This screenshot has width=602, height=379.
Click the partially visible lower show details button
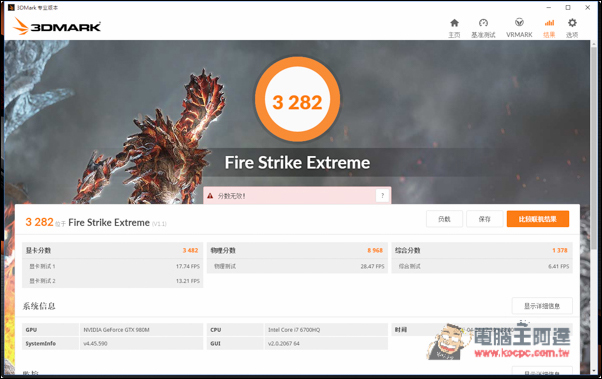[542, 371]
